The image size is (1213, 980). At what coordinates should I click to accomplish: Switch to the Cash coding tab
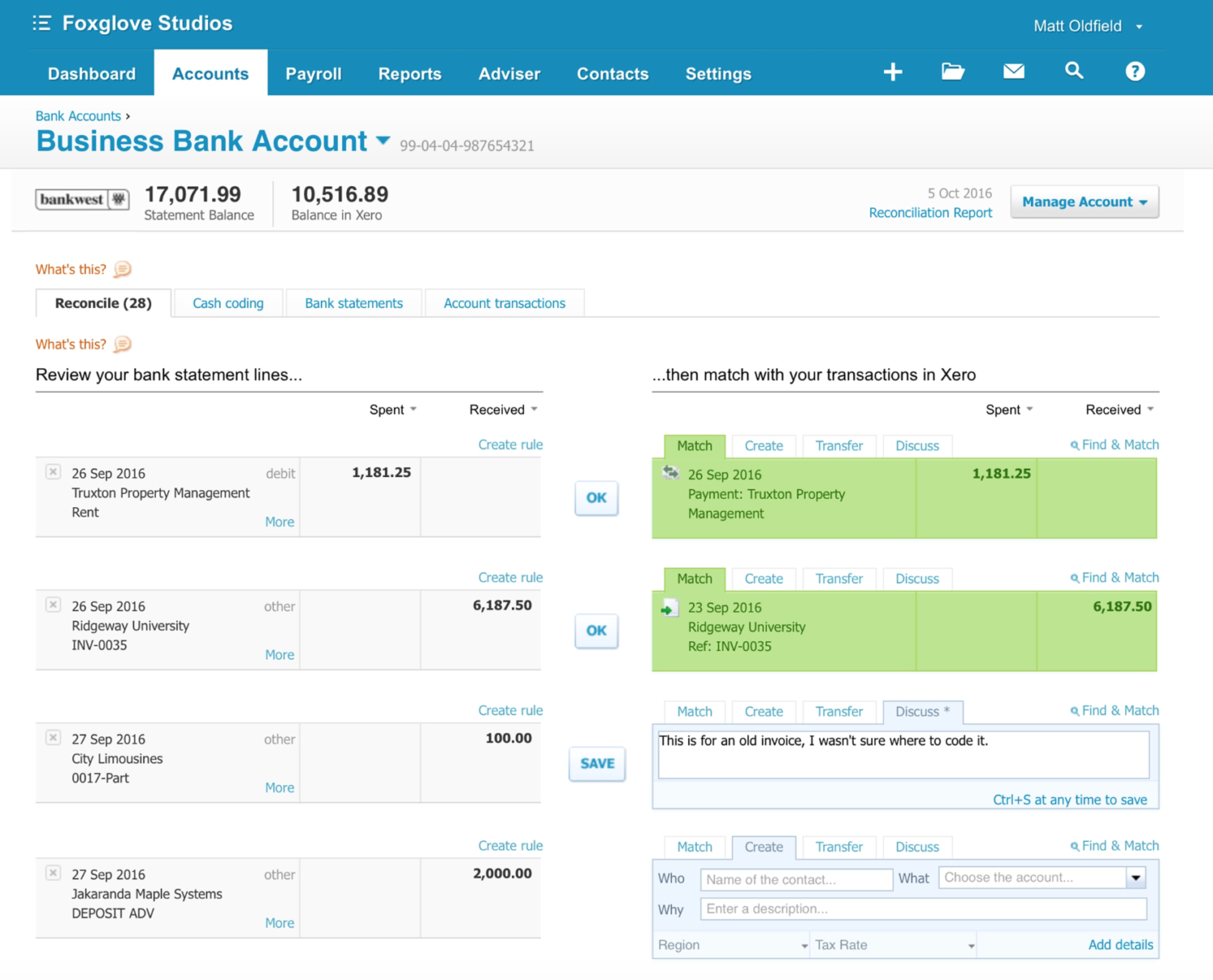tap(228, 302)
